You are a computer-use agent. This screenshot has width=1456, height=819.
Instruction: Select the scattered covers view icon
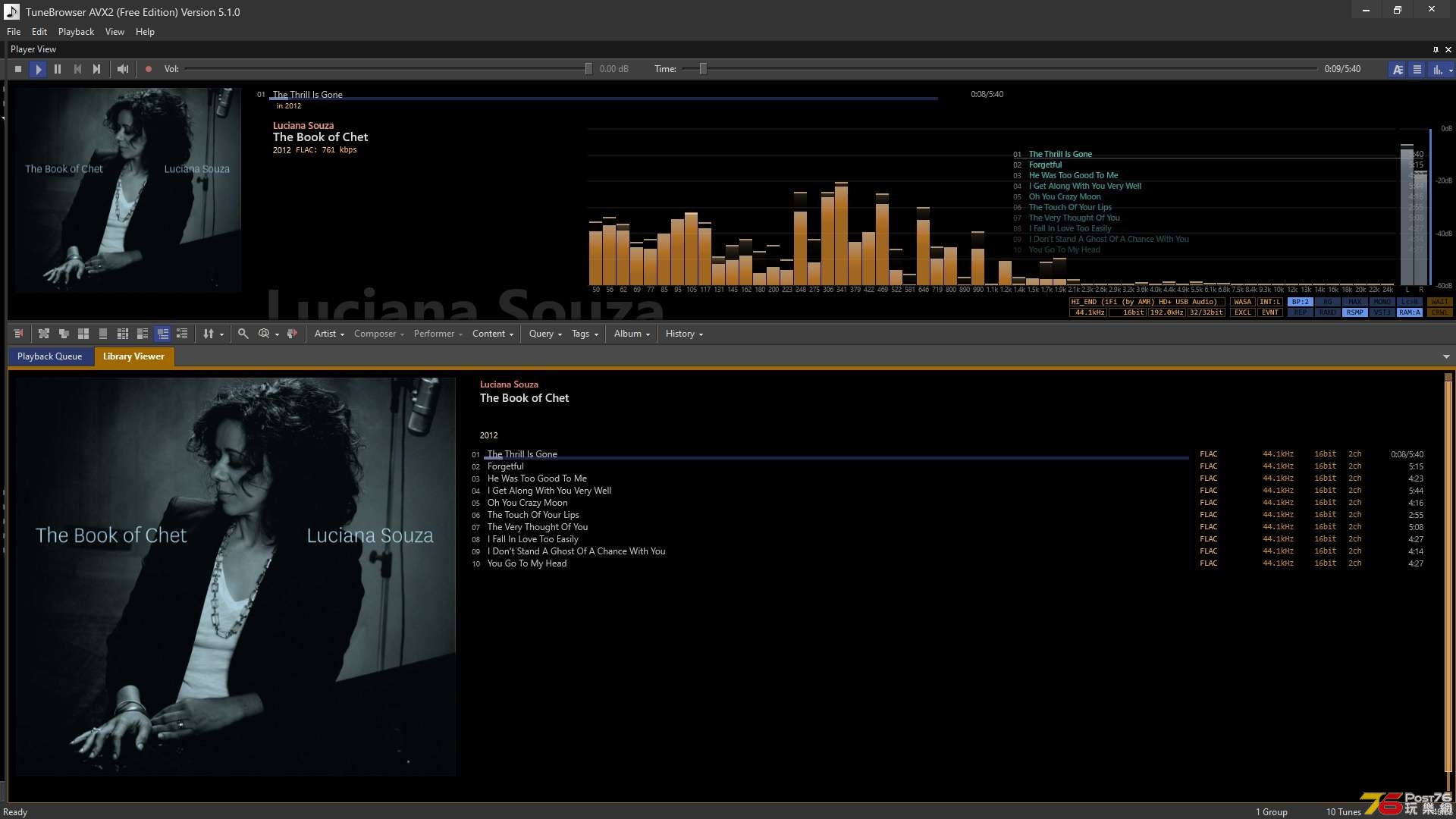(44, 334)
